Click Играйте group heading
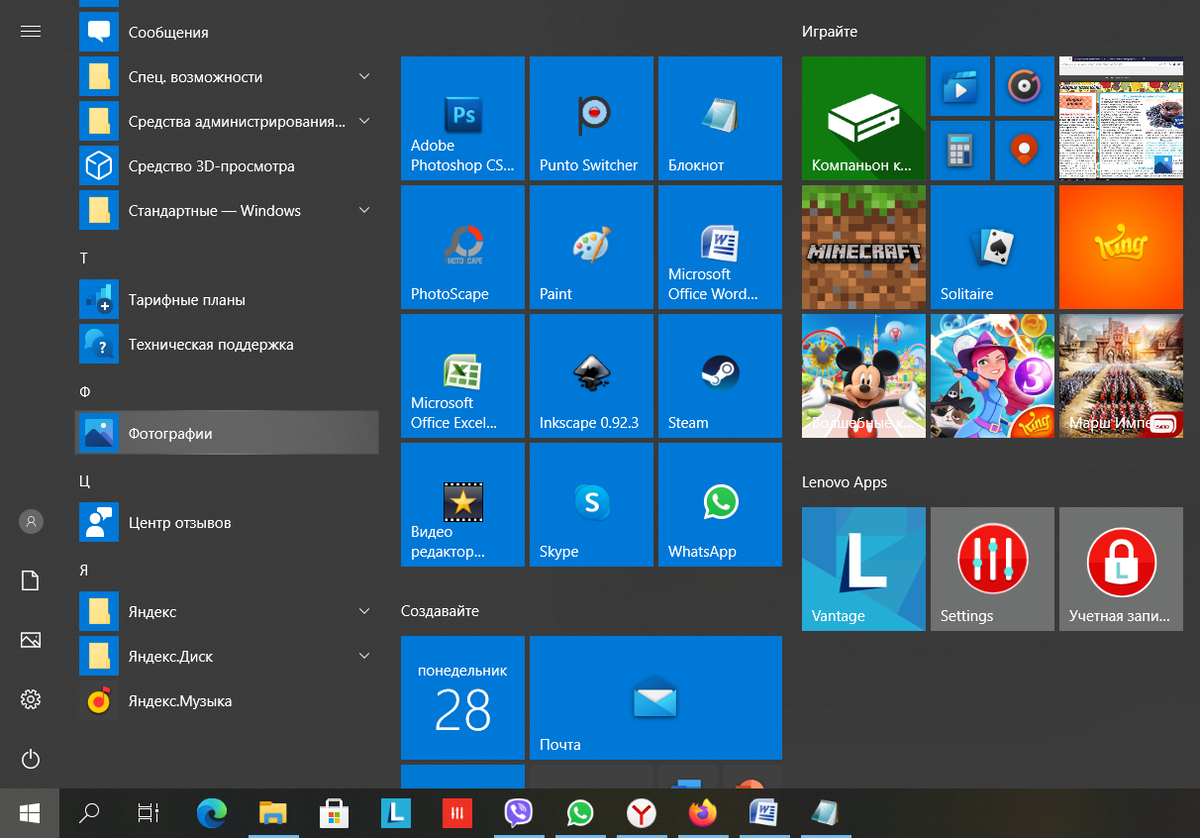This screenshot has width=1200, height=838. tap(830, 32)
